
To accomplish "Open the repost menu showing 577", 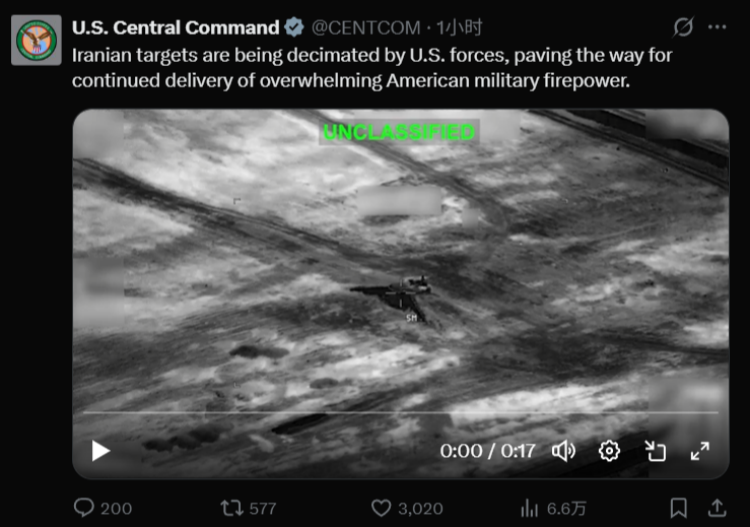I will tap(233, 508).
